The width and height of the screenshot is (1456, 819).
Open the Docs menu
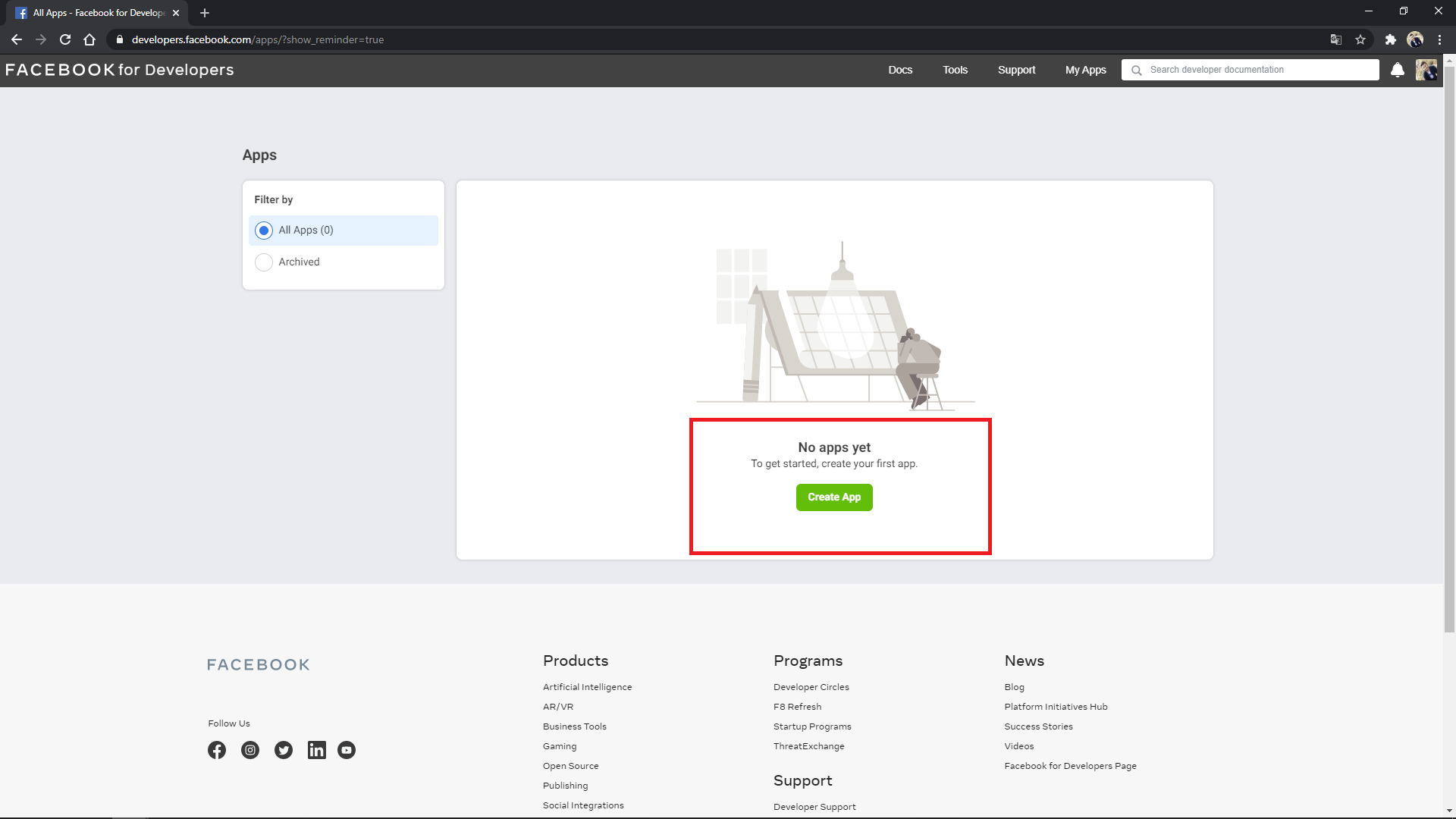[900, 70]
